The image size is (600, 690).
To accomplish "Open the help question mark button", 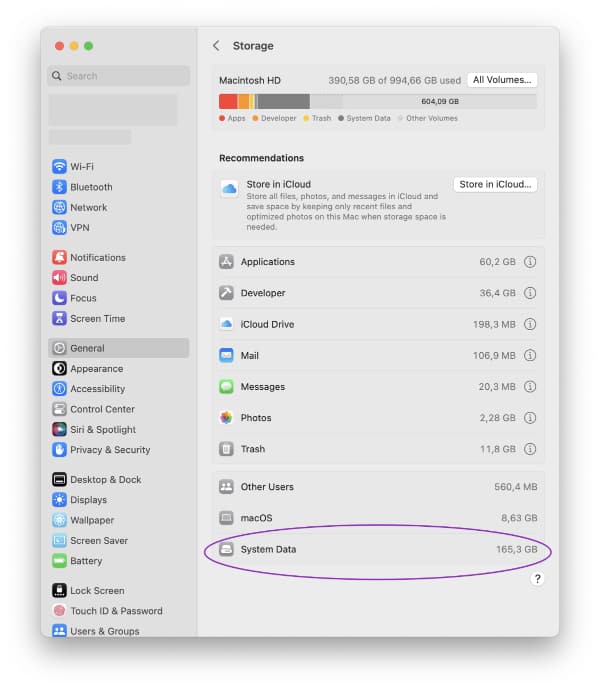I will 537,579.
